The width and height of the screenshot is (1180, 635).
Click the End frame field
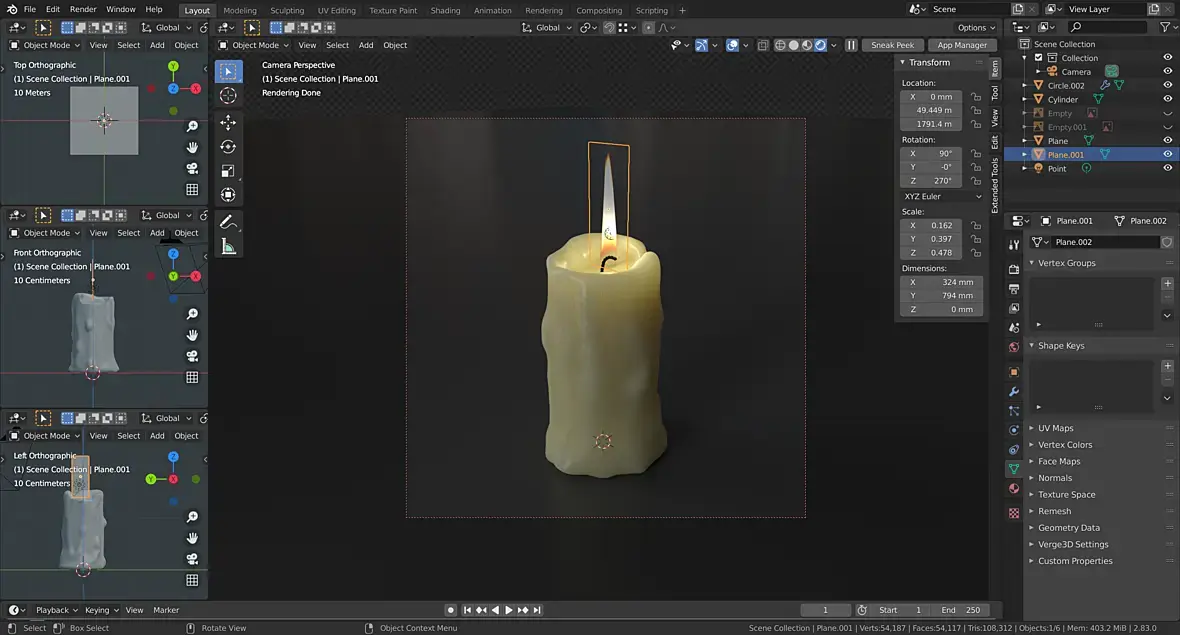pyautogui.click(x=960, y=610)
